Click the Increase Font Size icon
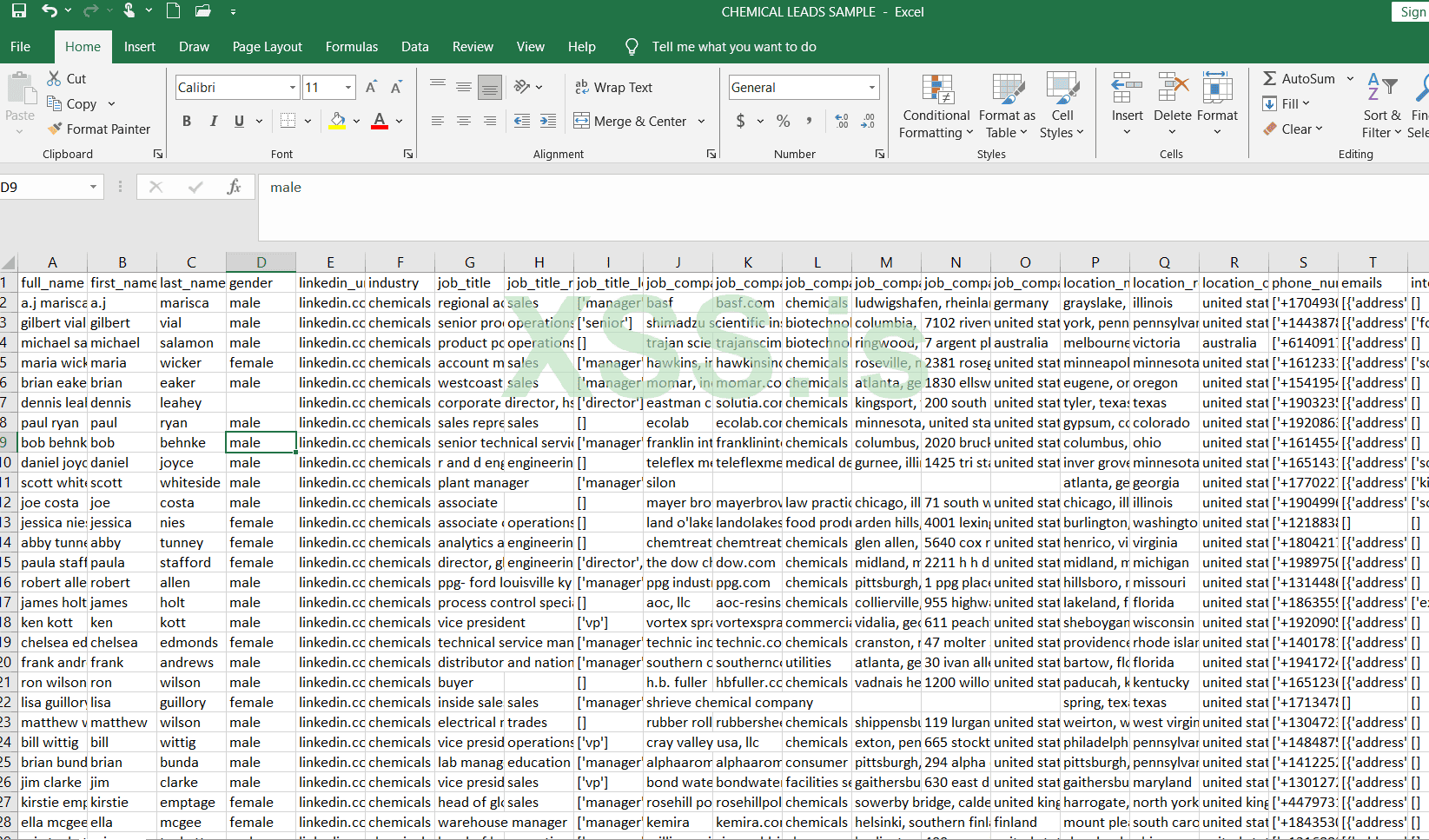Screen dimensions: 1429x840 tap(371, 87)
